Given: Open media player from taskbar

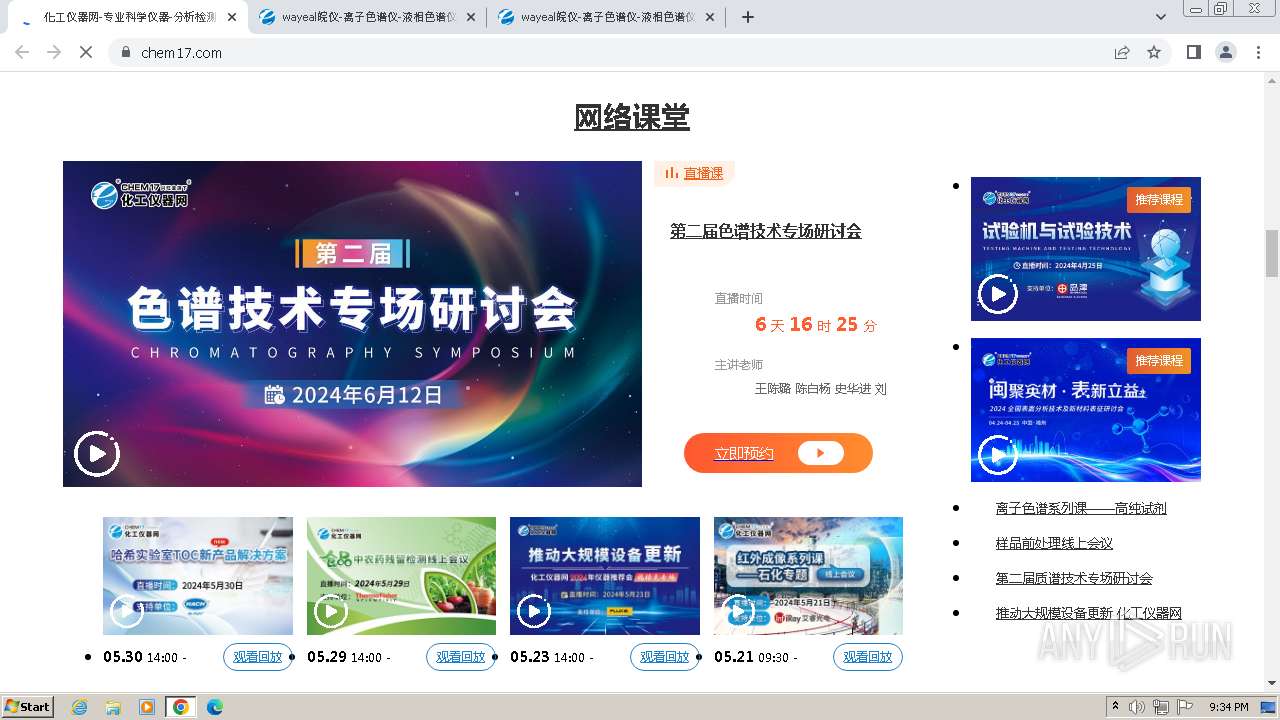Looking at the screenshot, I should point(146,707).
